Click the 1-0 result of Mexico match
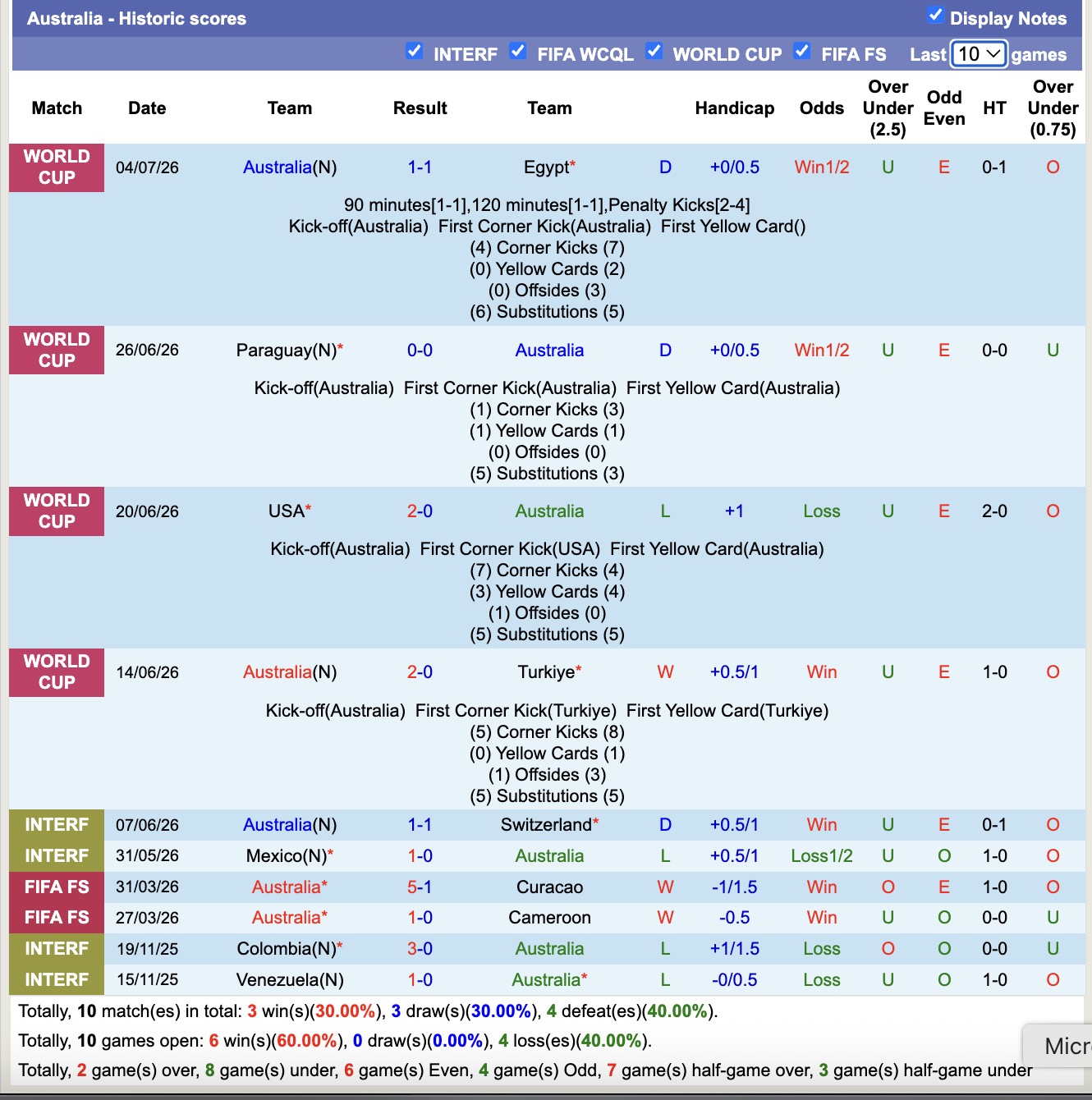Viewport: 1092px width, 1100px height. coord(420,856)
